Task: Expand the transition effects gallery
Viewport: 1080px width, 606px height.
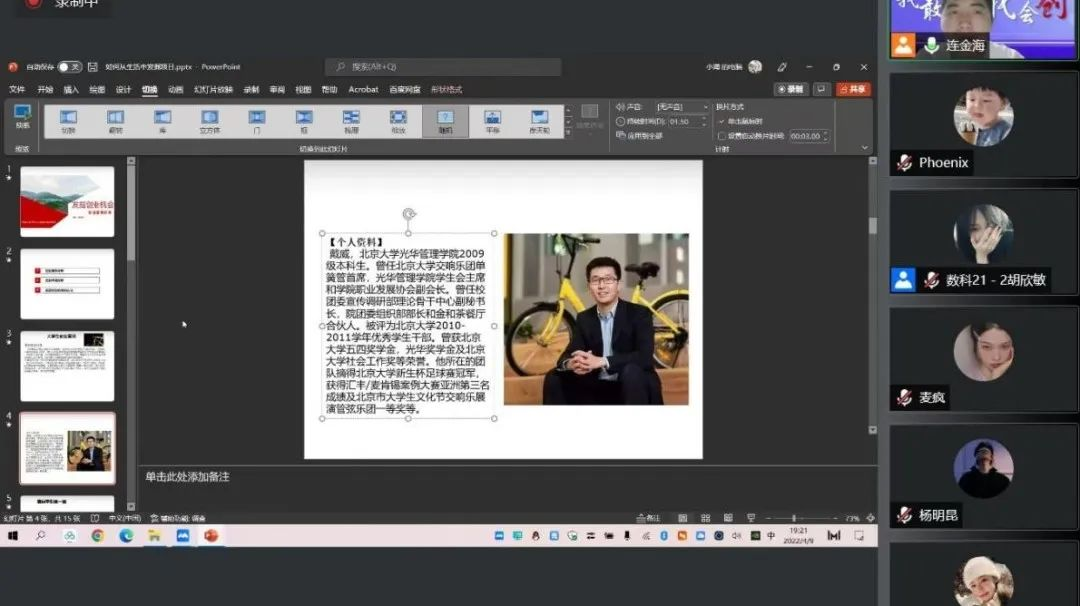Action: (569, 132)
